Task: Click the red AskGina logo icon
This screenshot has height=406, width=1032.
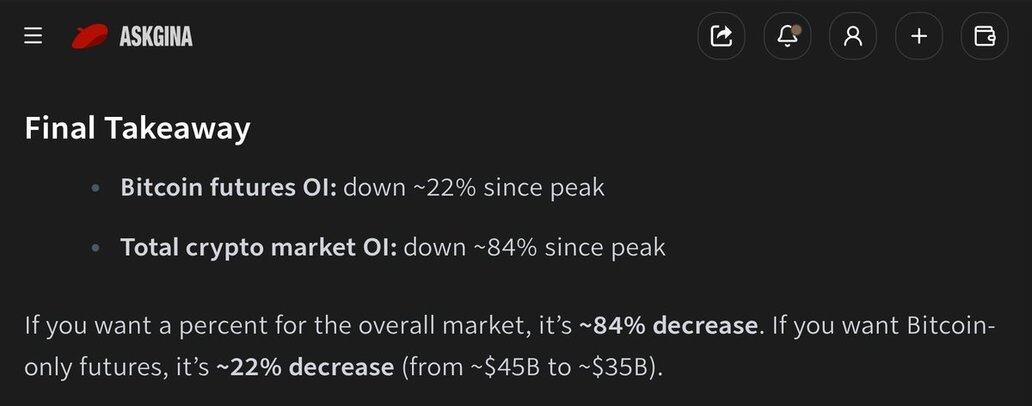Action: click(90, 37)
